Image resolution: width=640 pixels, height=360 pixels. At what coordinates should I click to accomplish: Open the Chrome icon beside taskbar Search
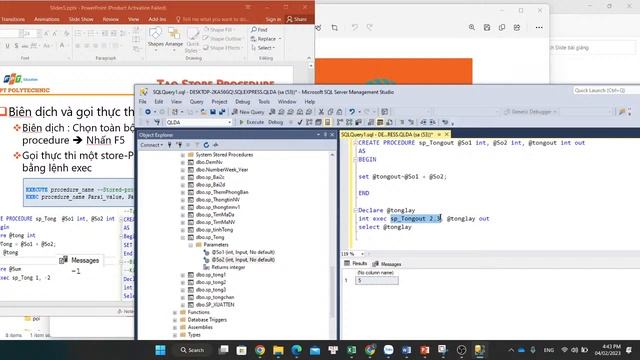(x=260, y=350)
